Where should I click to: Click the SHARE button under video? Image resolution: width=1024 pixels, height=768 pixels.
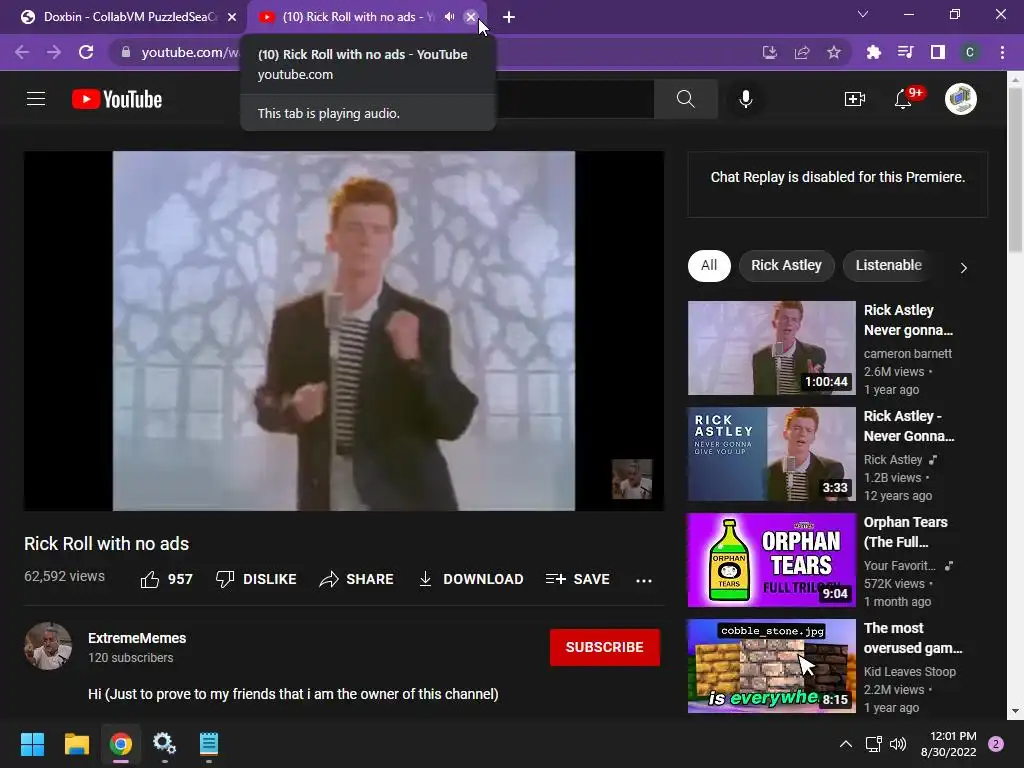click(357, 579)
